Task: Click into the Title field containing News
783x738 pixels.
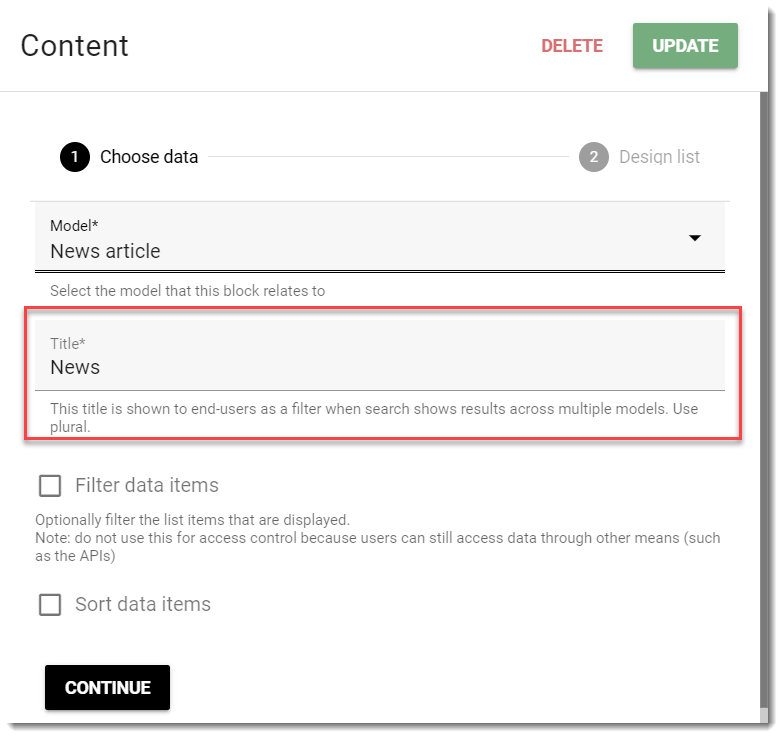Action: (x=380, y=356)
